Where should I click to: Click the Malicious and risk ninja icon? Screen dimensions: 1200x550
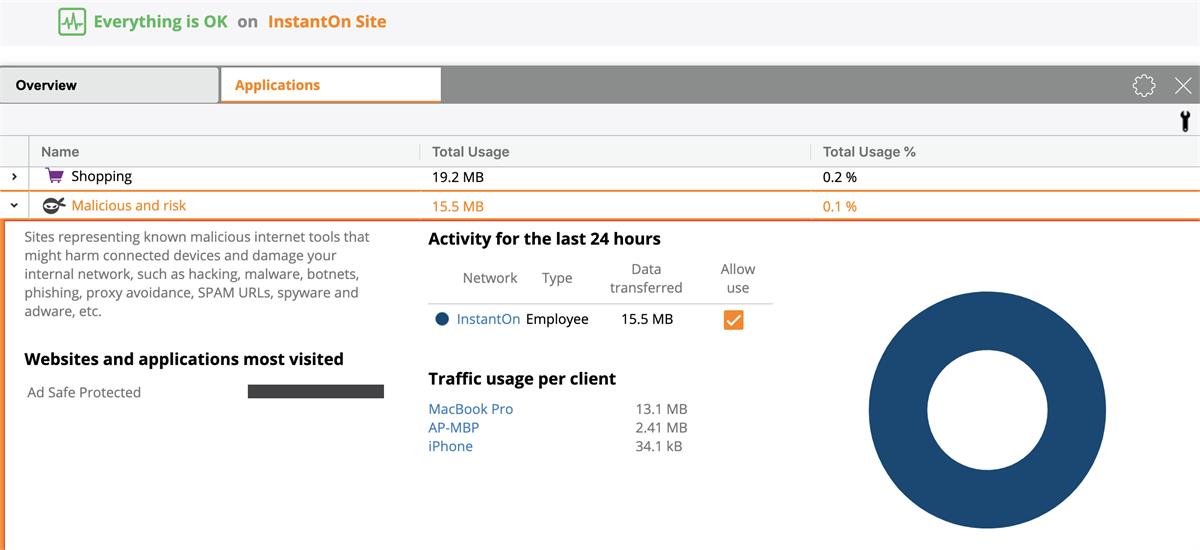click(54, 205)
